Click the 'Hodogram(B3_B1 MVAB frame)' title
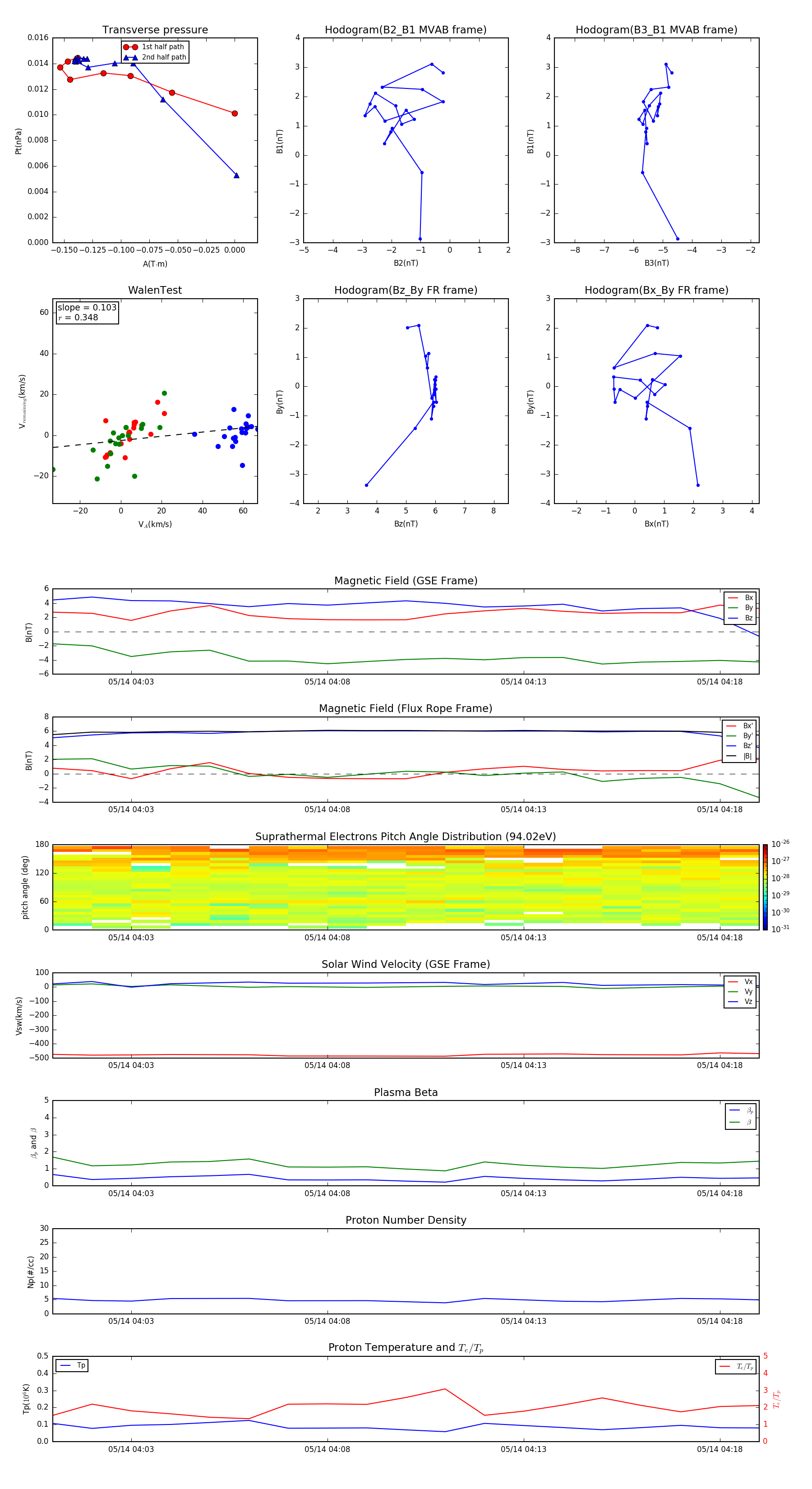812x1489 pixels. pyautogui.click(x=656, y=30)
